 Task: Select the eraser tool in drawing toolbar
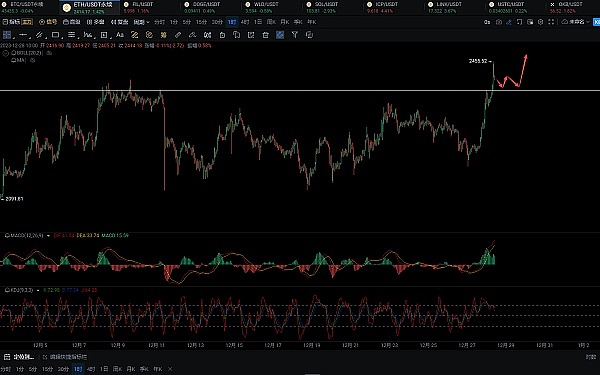(192, 35)
